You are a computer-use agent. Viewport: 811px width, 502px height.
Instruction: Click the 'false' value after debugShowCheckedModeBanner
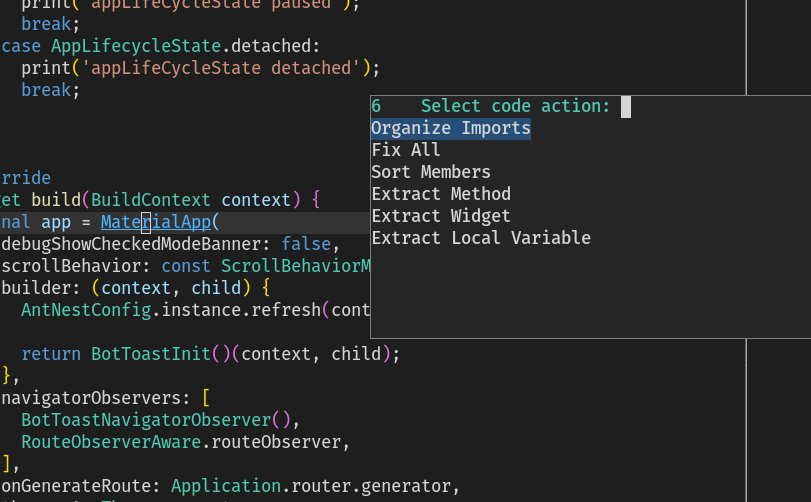(306, 244)
